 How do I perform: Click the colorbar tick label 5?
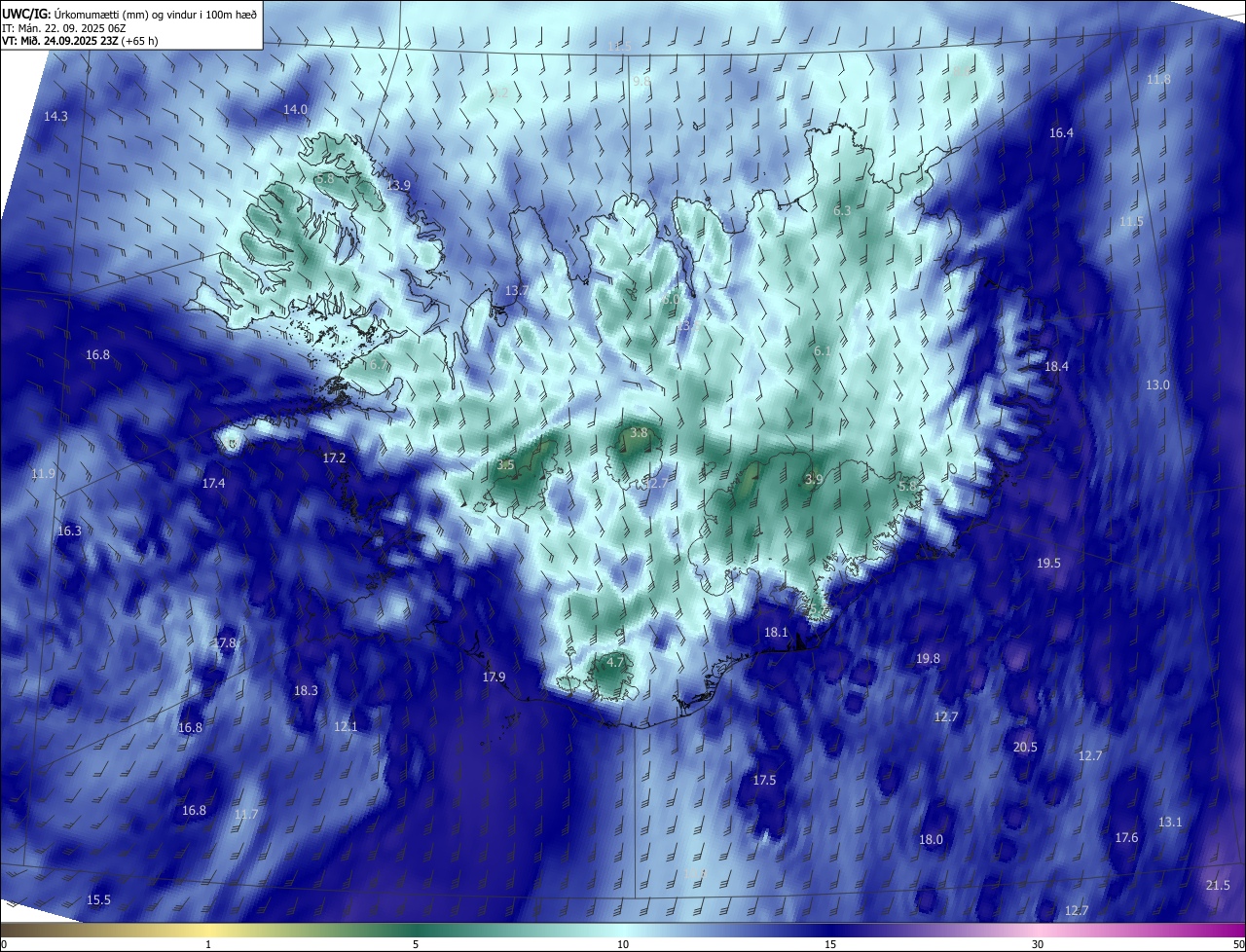pos(416,944)
